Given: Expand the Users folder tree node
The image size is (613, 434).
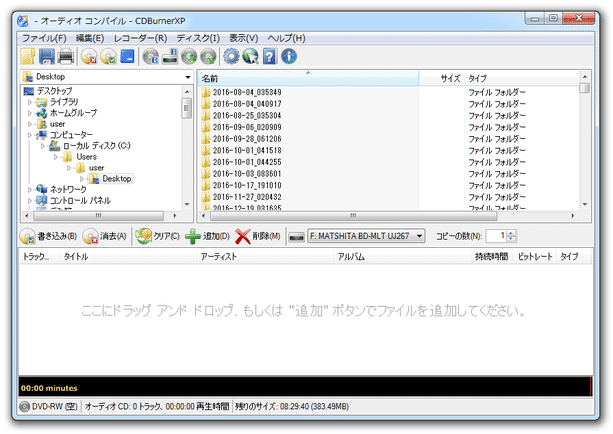Looking at the screenshot, I should click(x=56, y=157).
